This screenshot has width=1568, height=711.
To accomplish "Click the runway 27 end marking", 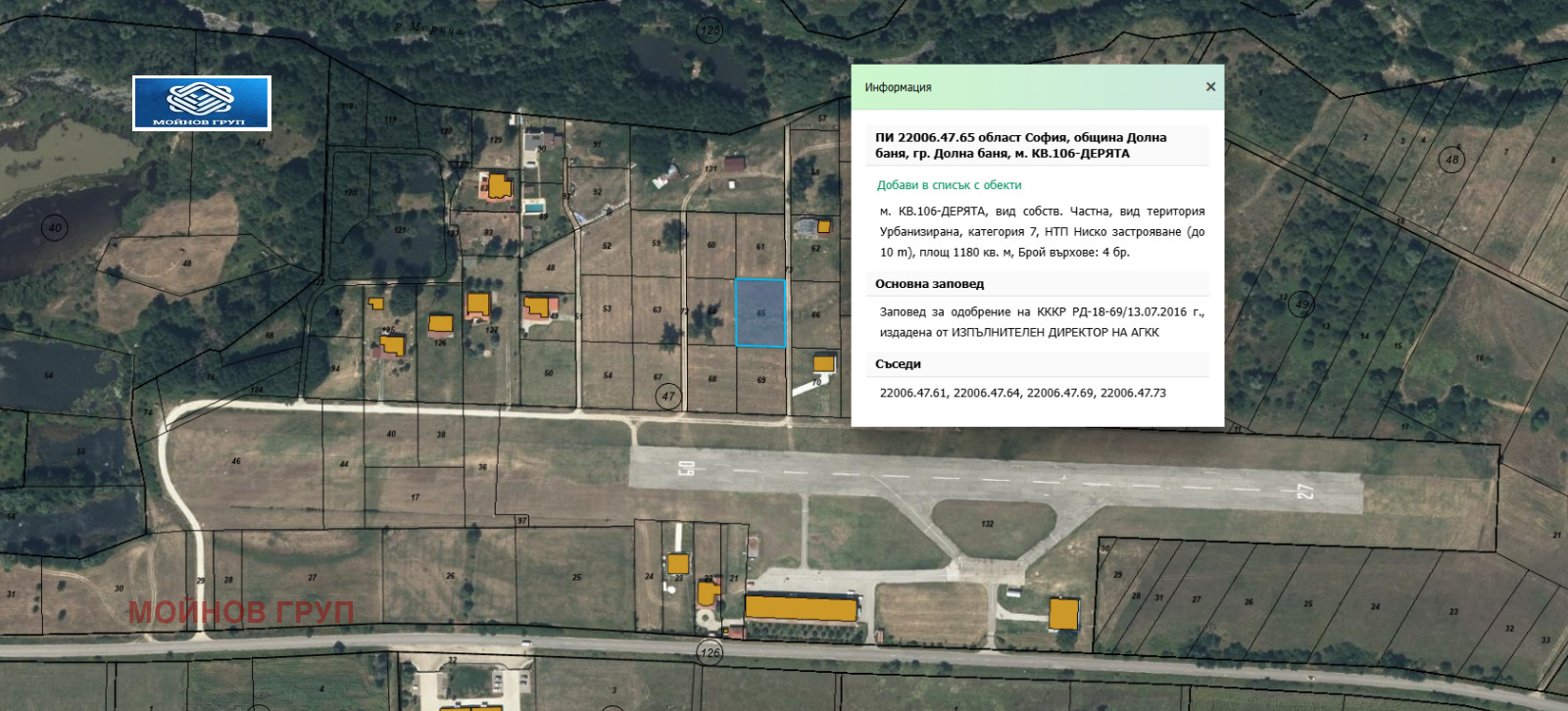I will [x=1305, y=491].
